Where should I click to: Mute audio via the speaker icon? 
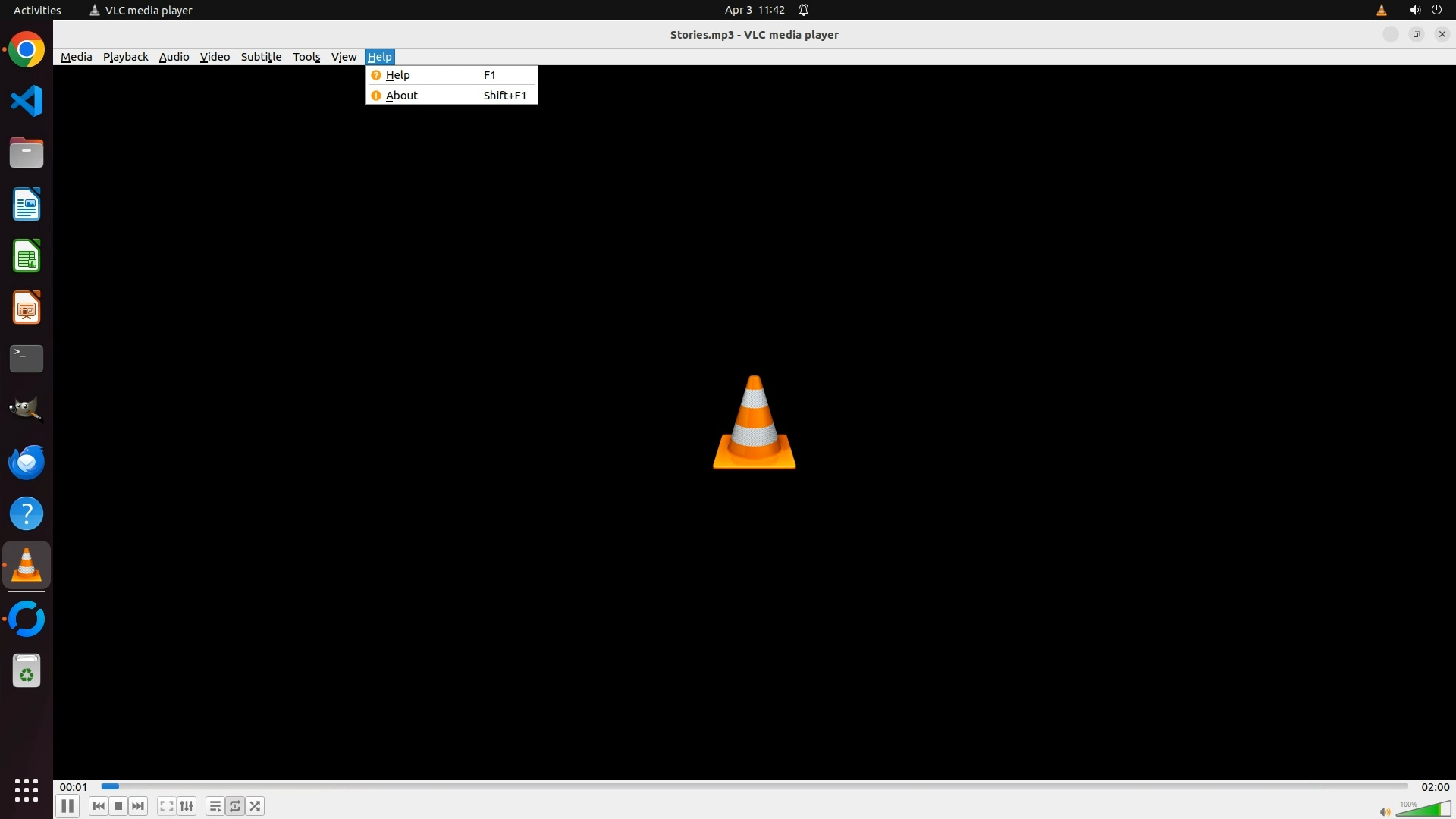(x=1385, y=811)
